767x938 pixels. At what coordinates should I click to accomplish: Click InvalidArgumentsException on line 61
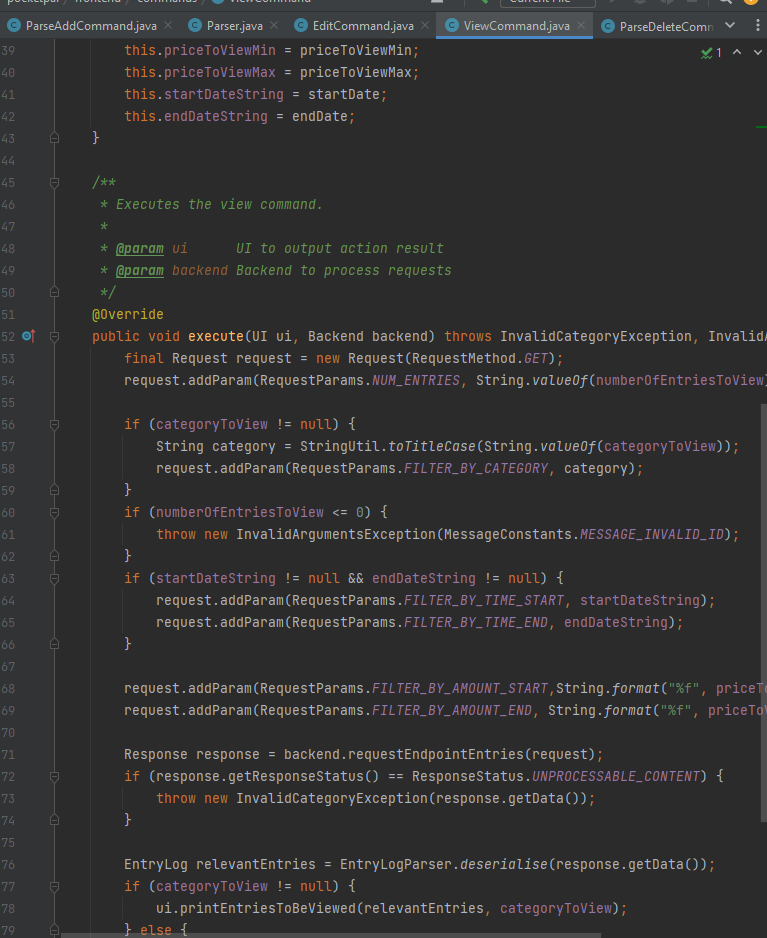pyautogui.click(x=336, y=534)
